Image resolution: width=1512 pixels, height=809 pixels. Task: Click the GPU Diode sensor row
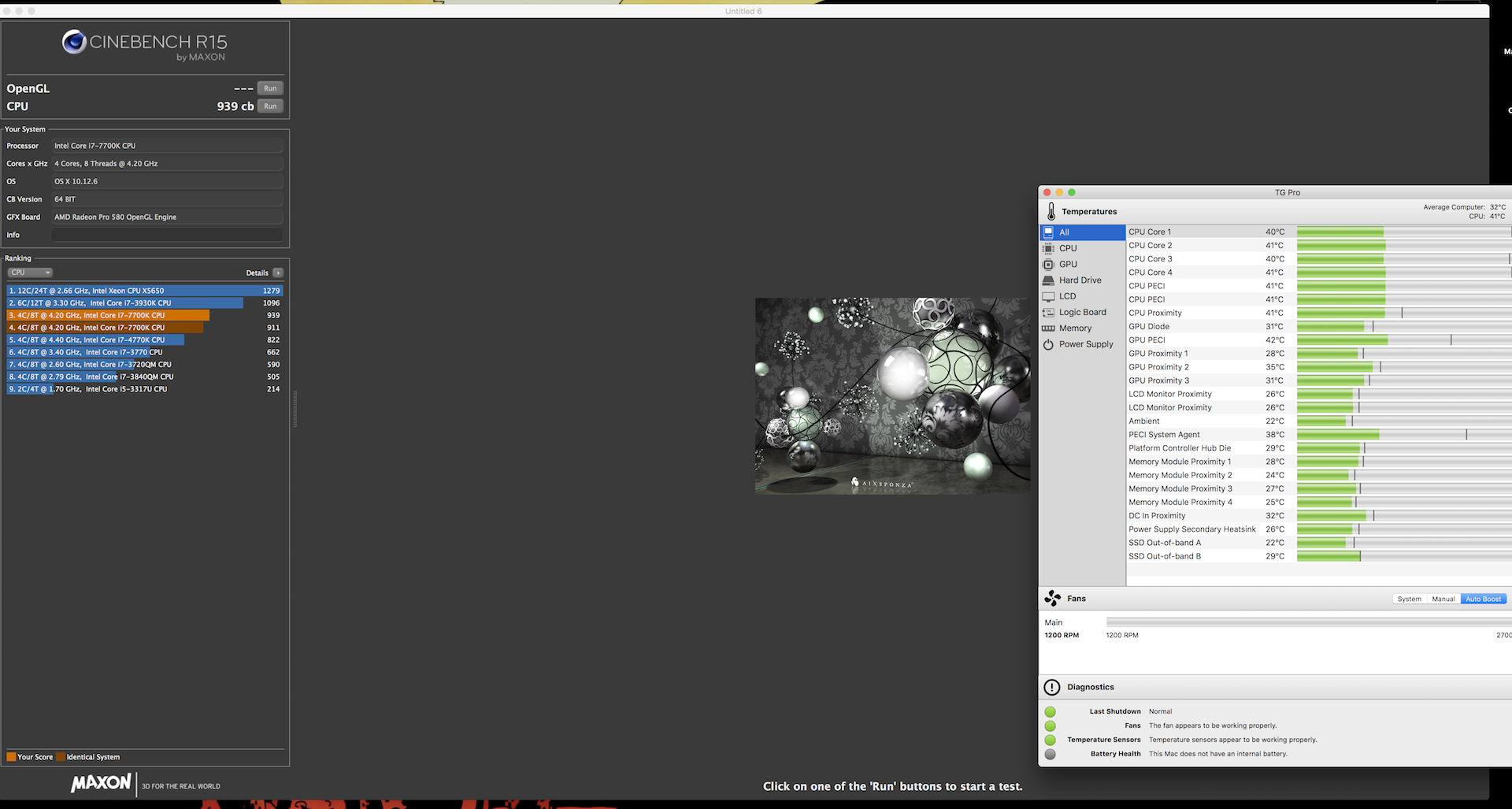pos(1319,326)
